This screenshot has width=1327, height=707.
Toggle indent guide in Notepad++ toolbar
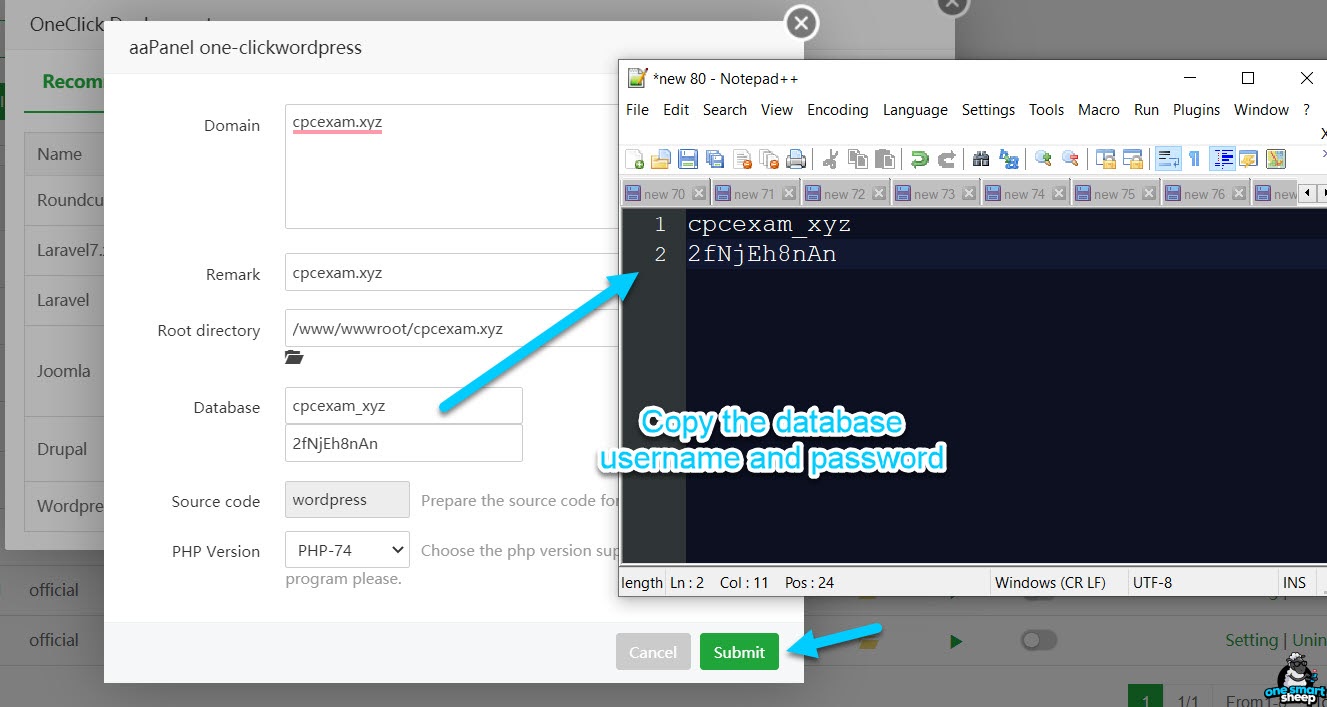1222,159
